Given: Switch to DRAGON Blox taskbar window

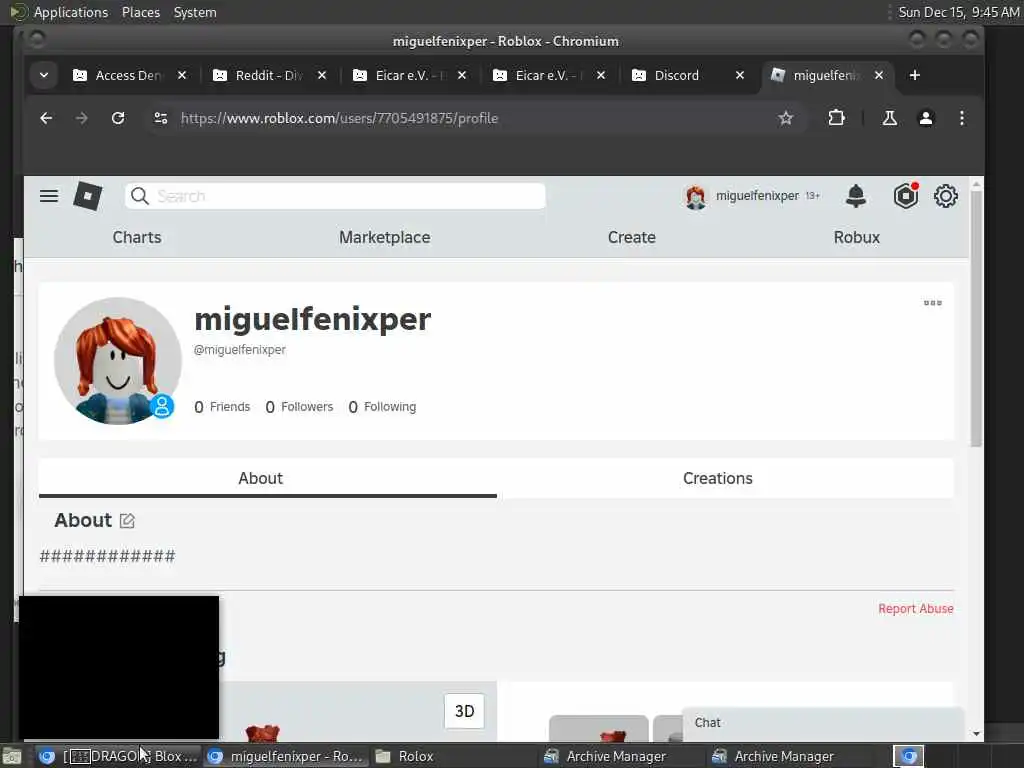Looking at the screenshot, I should 118,756.
